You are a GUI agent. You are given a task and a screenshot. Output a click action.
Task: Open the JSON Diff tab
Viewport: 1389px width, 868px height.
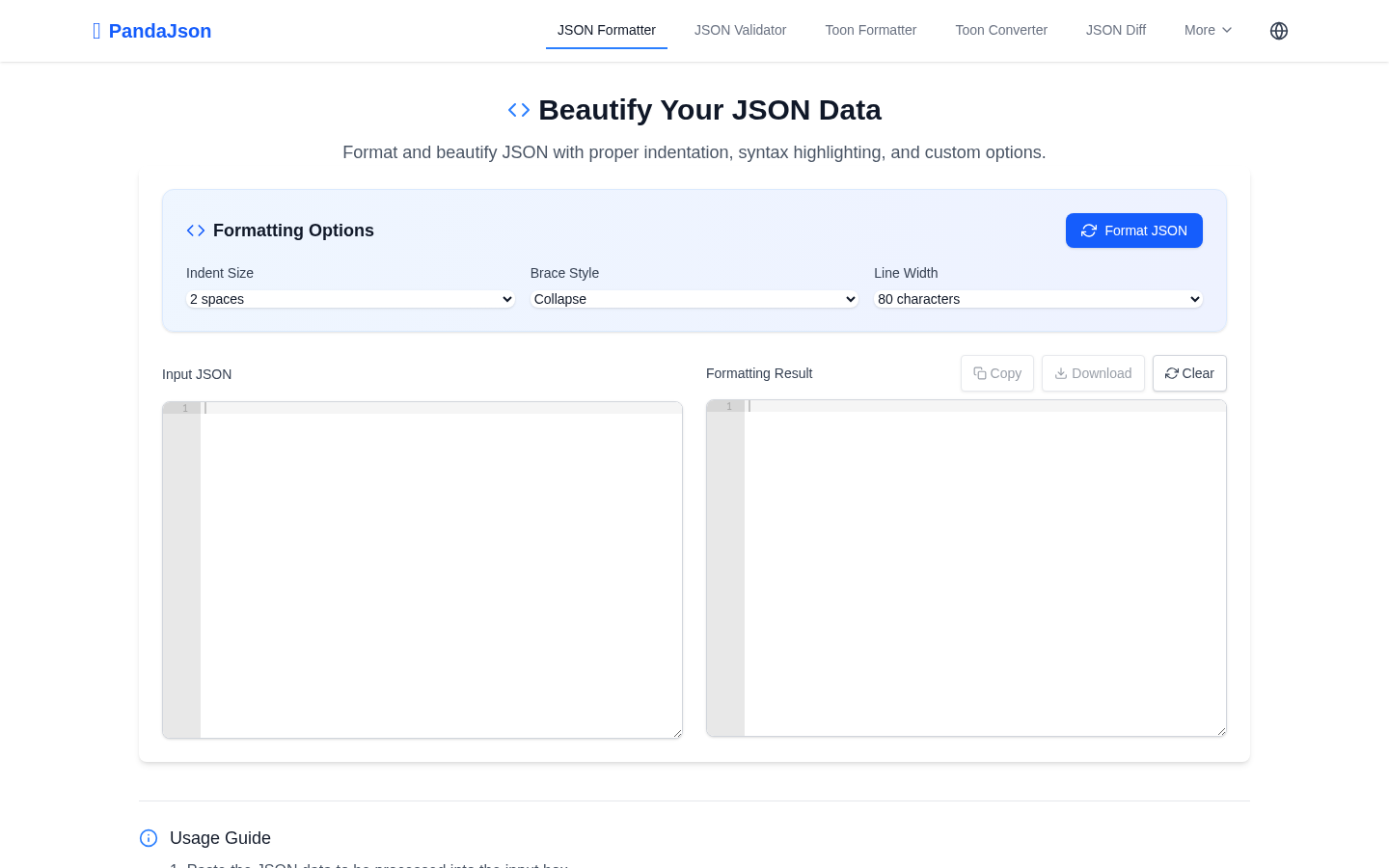tap(1116, 30)
